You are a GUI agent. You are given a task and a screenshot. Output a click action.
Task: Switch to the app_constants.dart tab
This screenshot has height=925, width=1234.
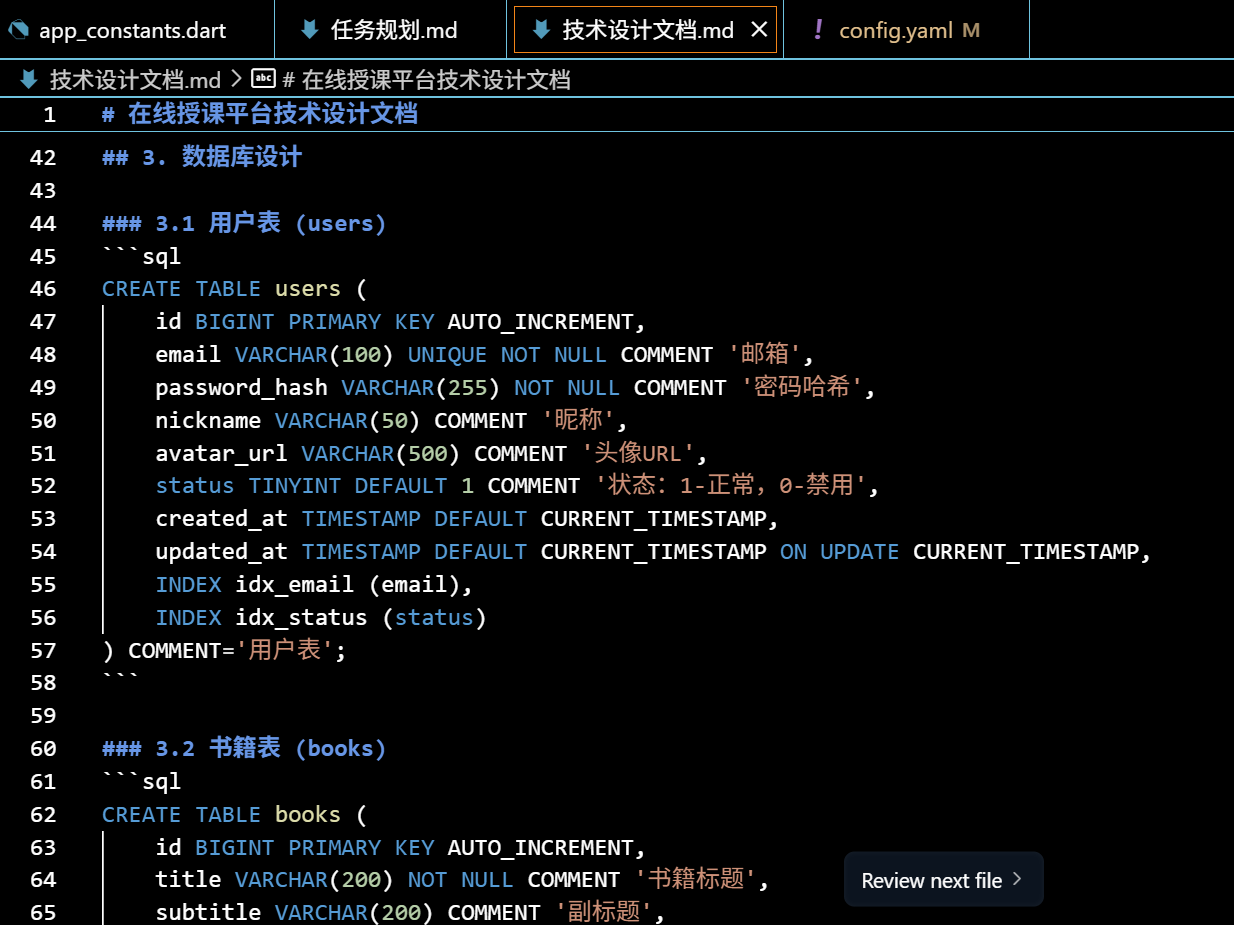click(132, 30)
